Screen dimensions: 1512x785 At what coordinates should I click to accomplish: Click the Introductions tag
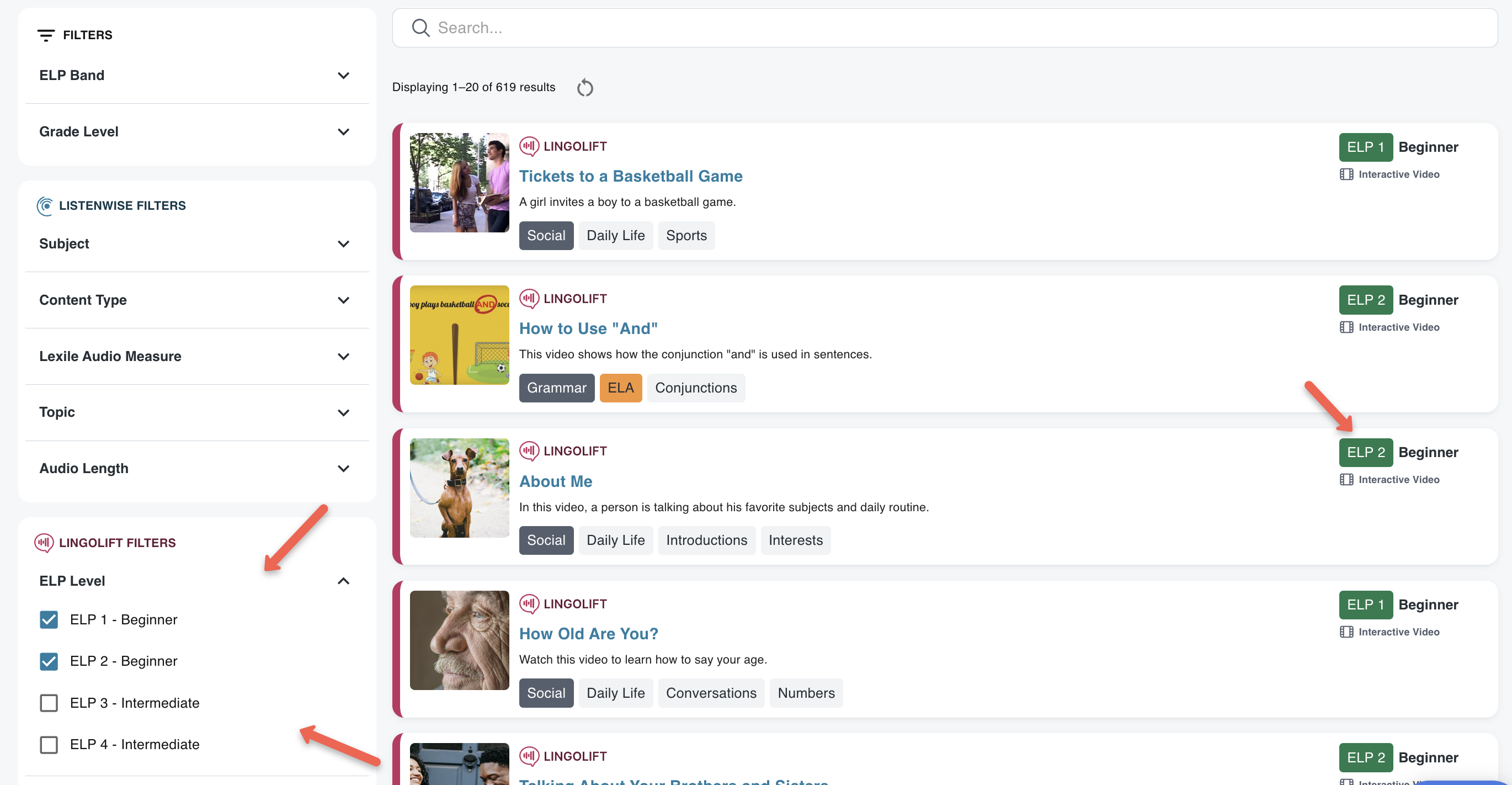[706, 540]
